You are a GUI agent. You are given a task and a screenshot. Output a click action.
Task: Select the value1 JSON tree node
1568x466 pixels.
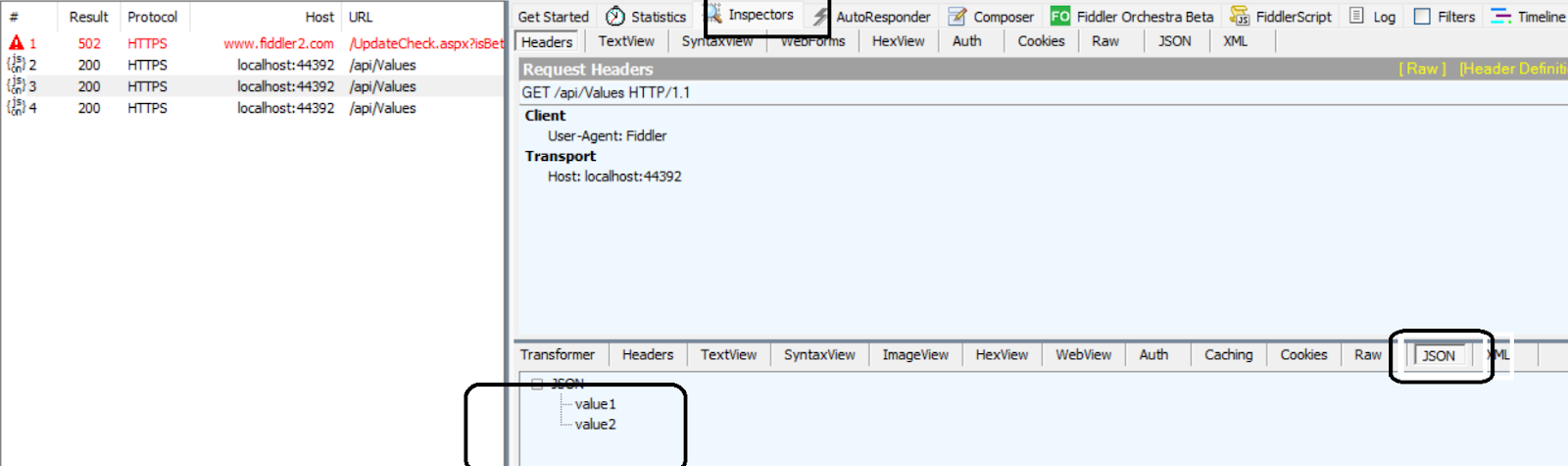pyautogui.click(x=595, y=404)
